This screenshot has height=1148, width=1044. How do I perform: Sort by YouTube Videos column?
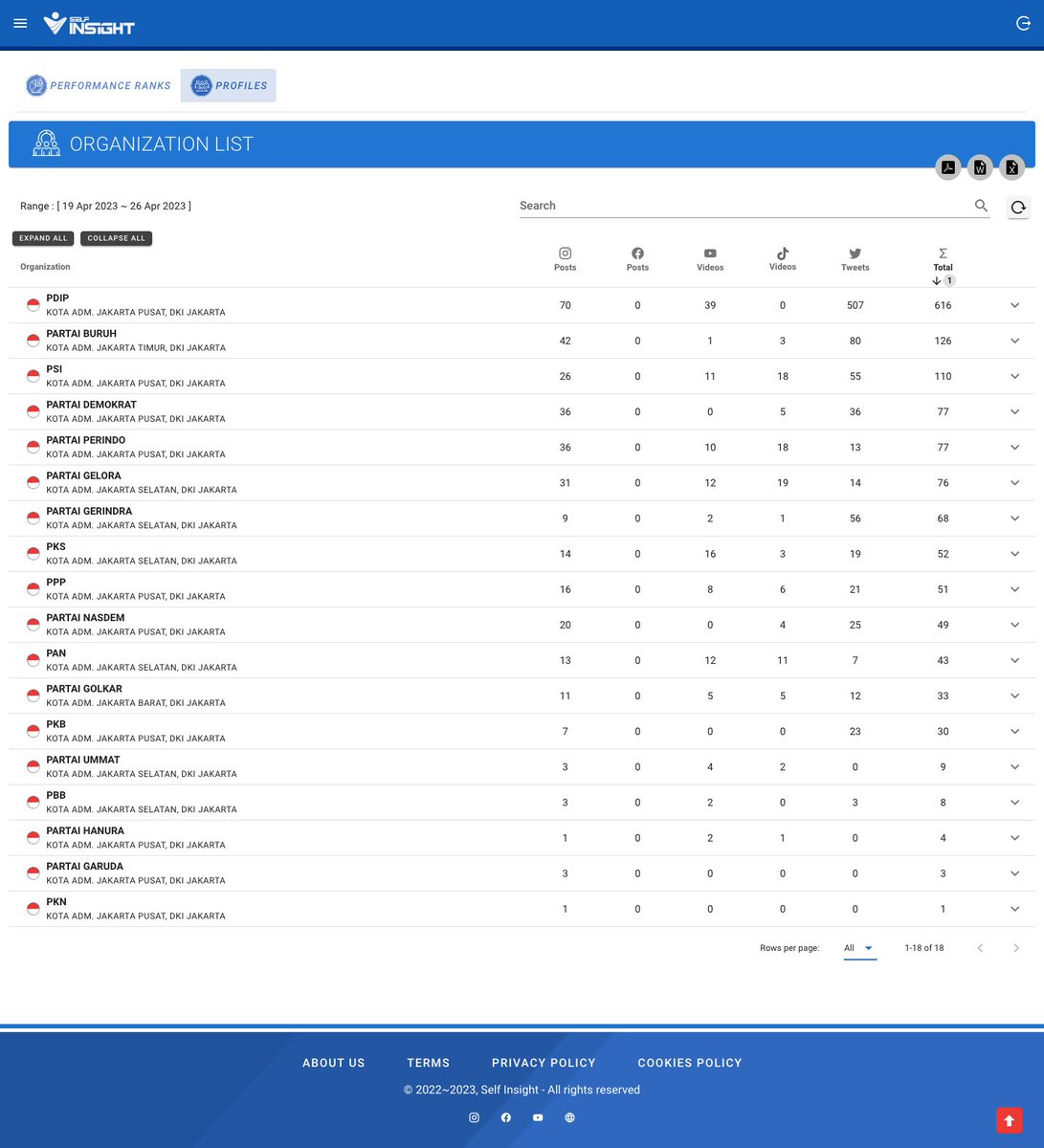pos(710,259)
